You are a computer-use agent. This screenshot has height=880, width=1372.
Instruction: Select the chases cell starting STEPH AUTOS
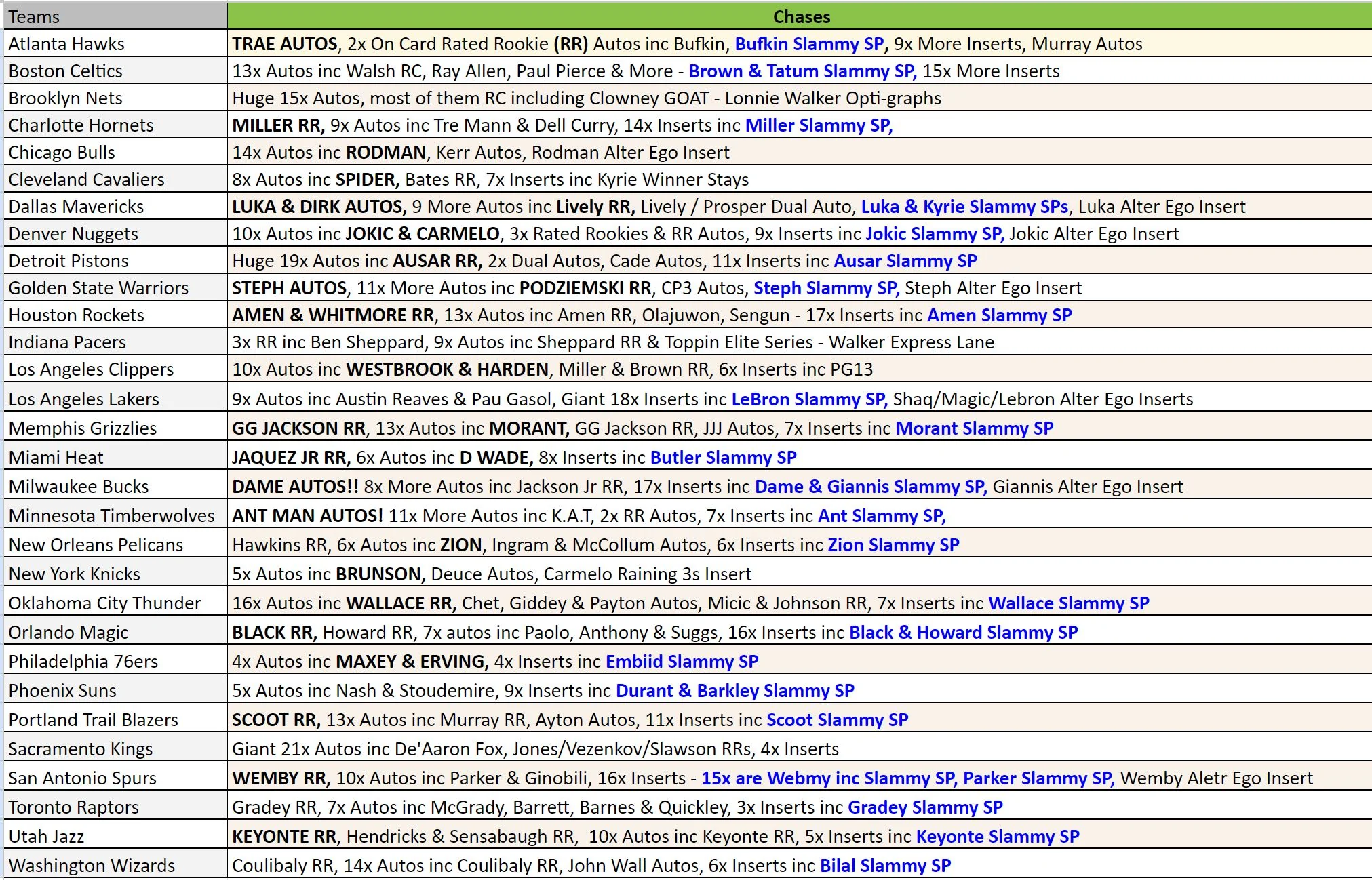800,287
